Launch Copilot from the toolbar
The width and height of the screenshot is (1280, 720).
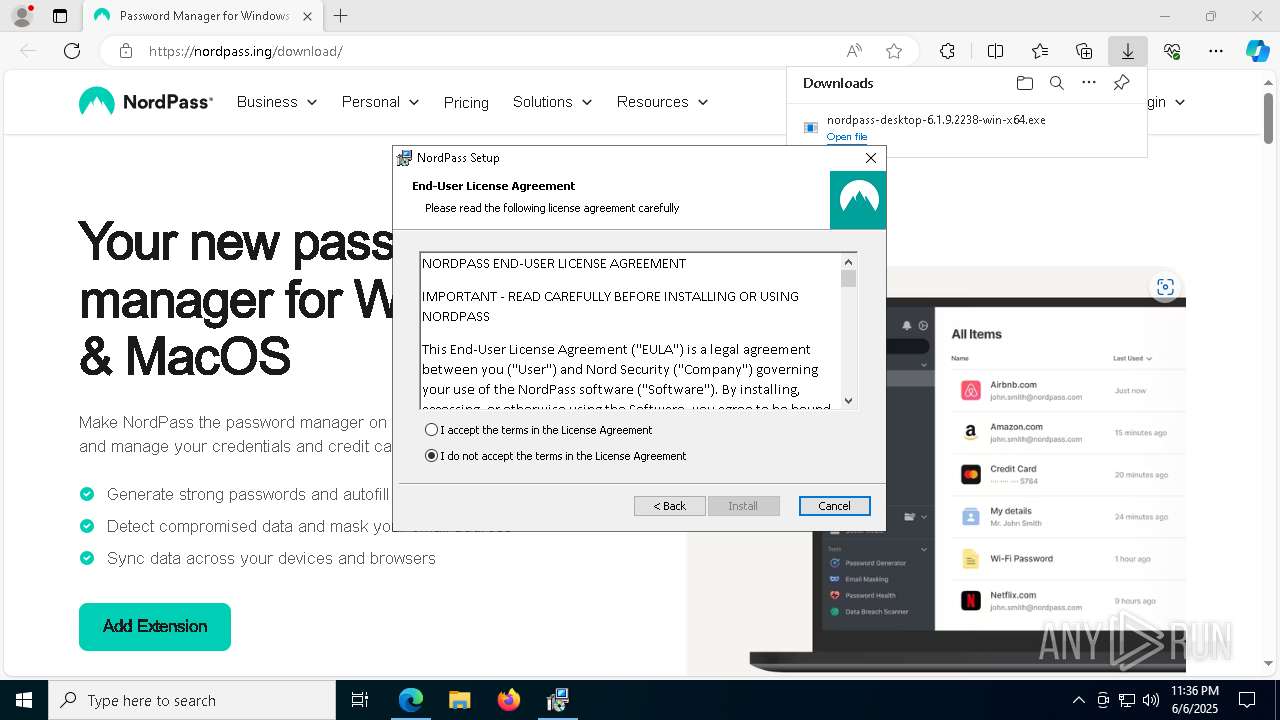[1257, 51]
